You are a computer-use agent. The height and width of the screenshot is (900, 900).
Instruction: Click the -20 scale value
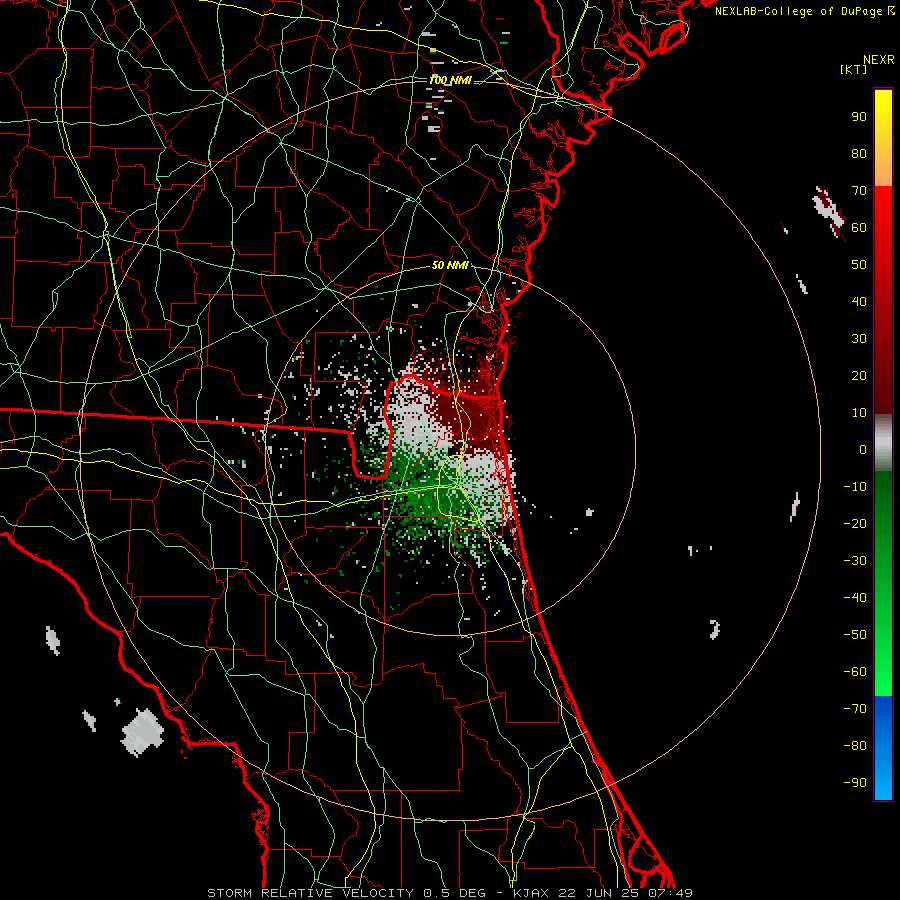[855, 523]
